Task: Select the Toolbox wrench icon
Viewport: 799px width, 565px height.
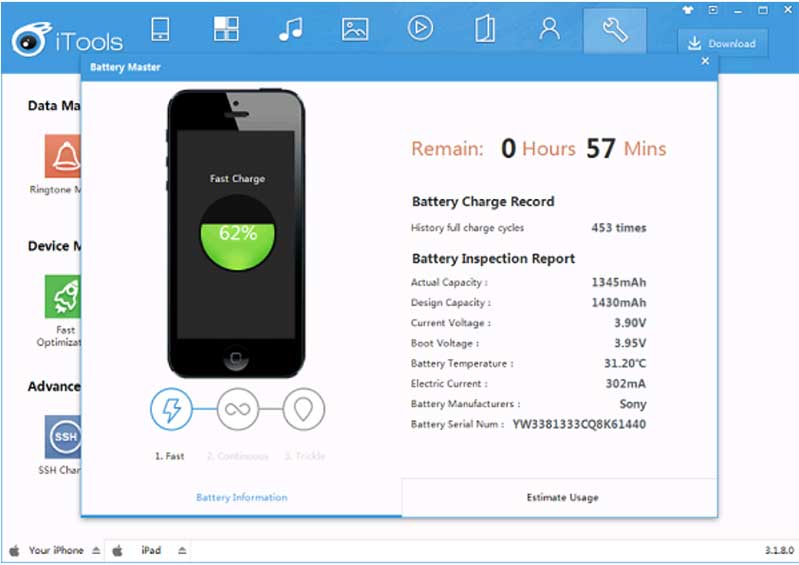Action: [x=615, y=30]
